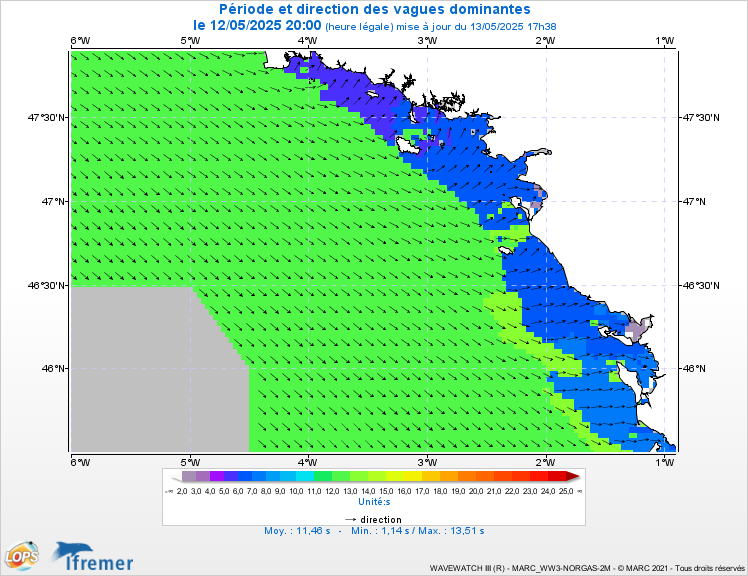Pick the legend swatch between 2,0 and 3,0
The height and width of the screenshot is (576, 748).
point(189,476)
